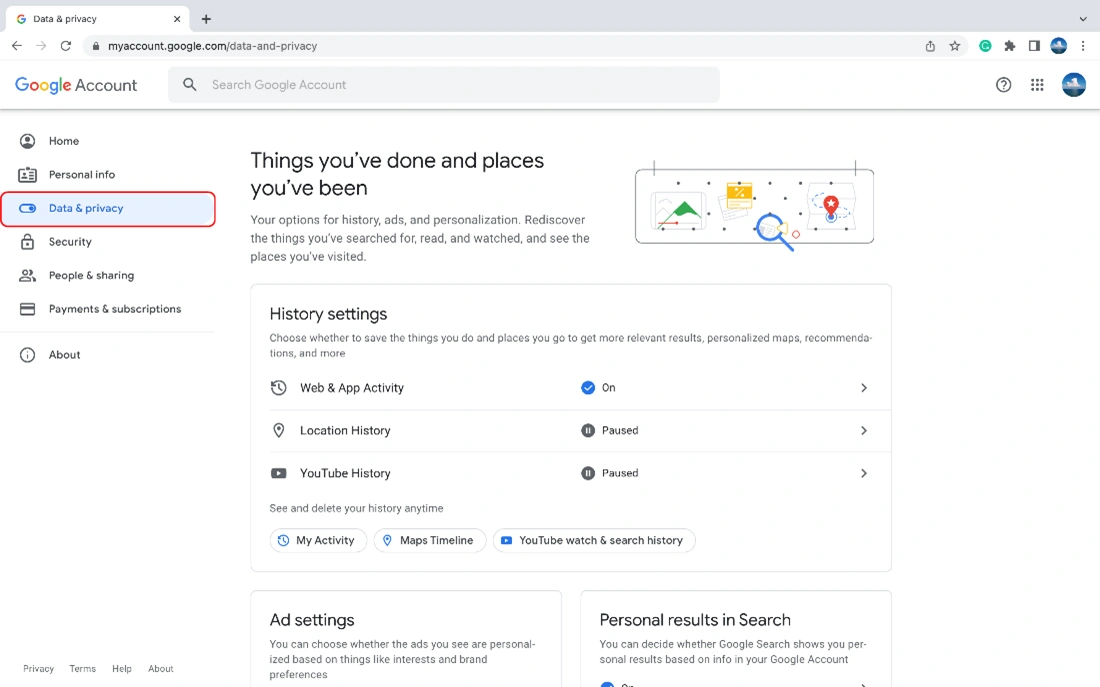The height and width of the screenshot is (687, 1100).
Task: Click the Help footer link
Action: [122, 669]
